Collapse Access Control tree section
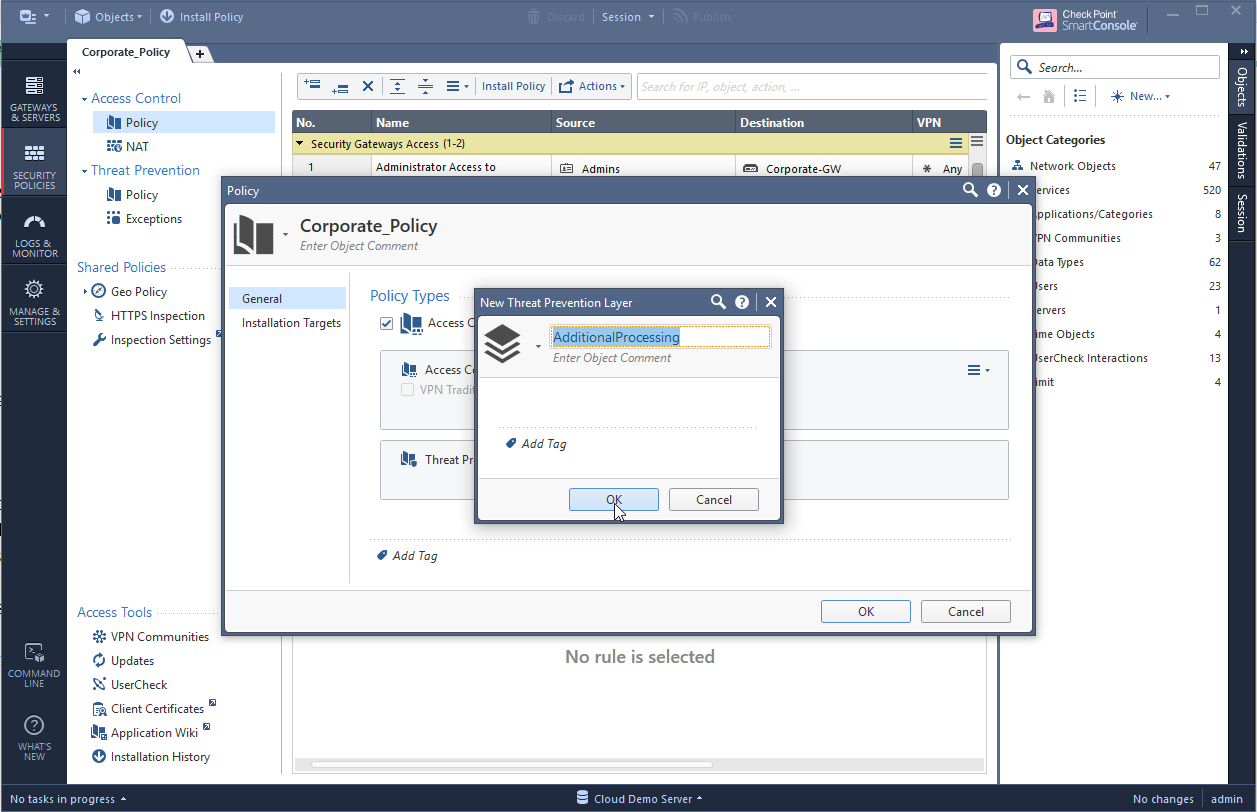The width and height of the screenshot is (1257, 812). 84,99
